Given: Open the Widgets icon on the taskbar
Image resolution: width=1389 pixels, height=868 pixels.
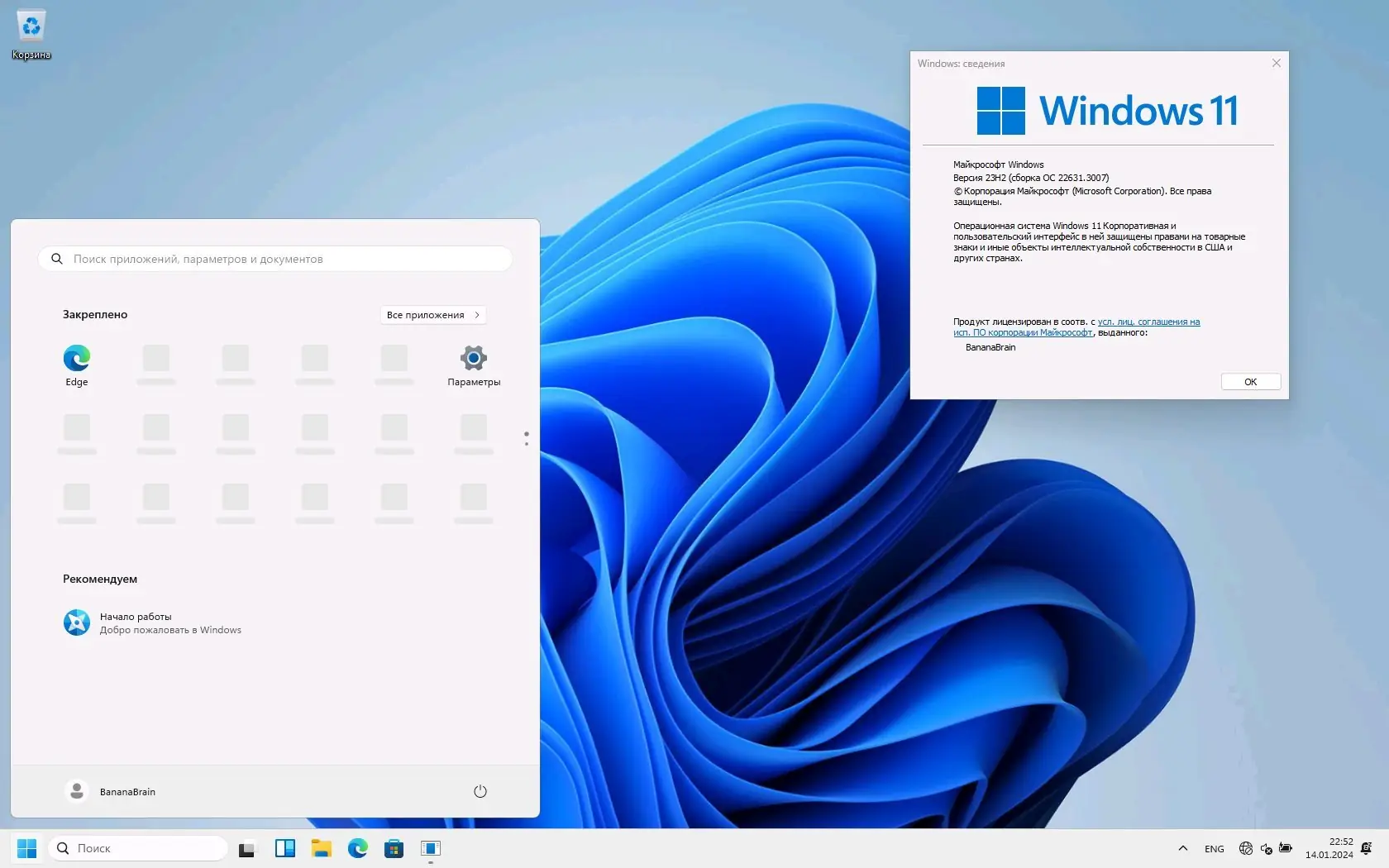Looking at the screenshot, I should point(285,848).
